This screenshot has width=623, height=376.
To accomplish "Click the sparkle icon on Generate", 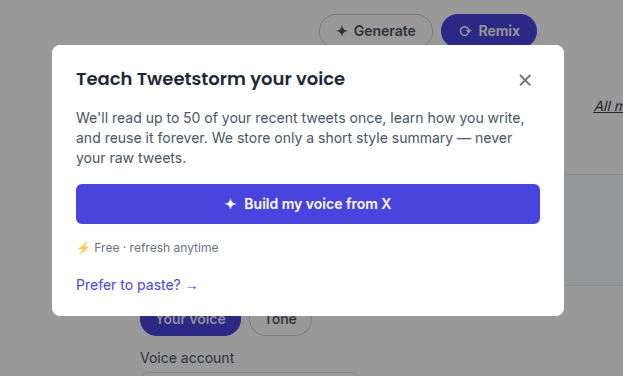I will coord(342,31).
